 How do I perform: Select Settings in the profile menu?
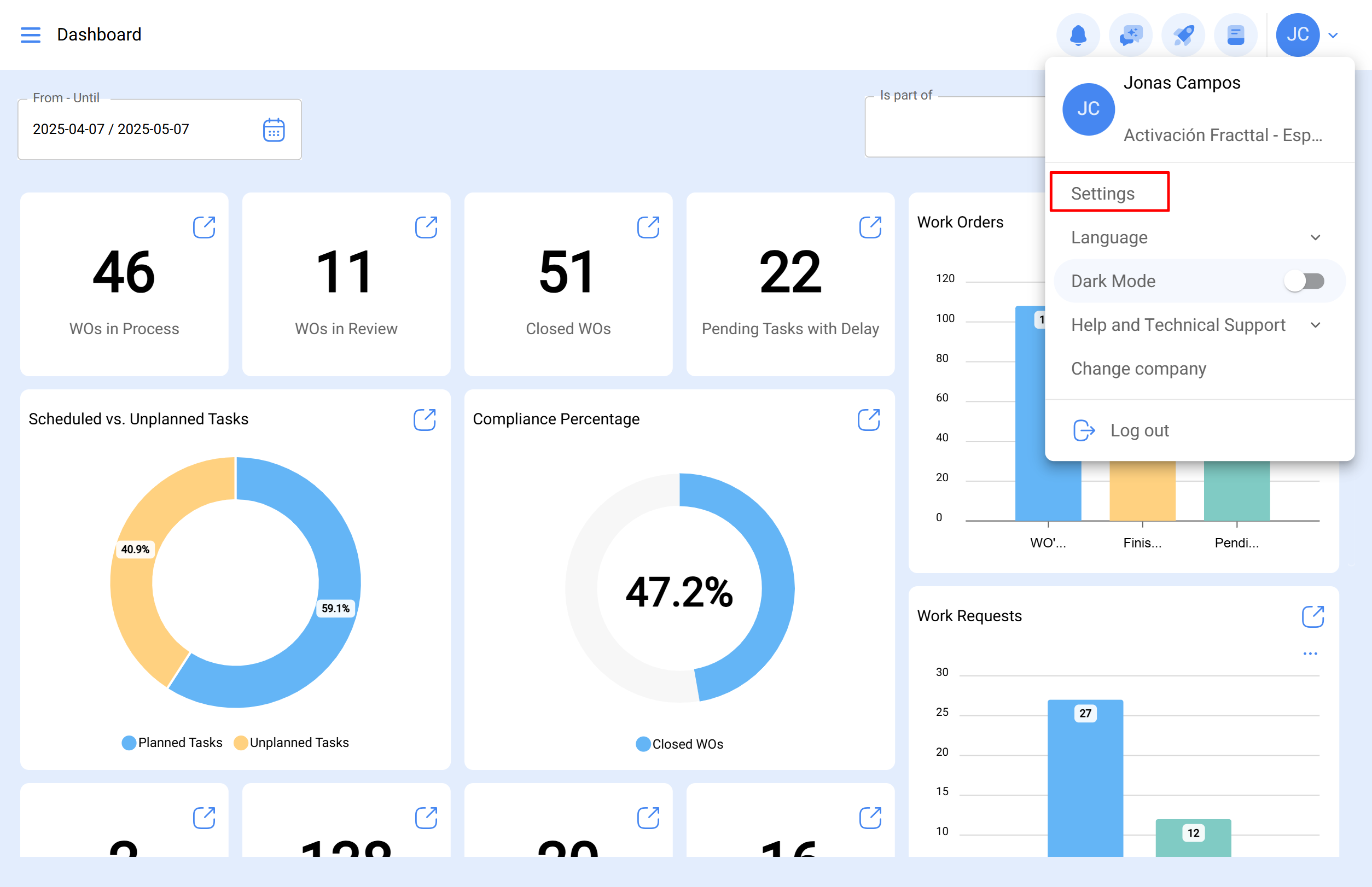(x=1102, y=193)
